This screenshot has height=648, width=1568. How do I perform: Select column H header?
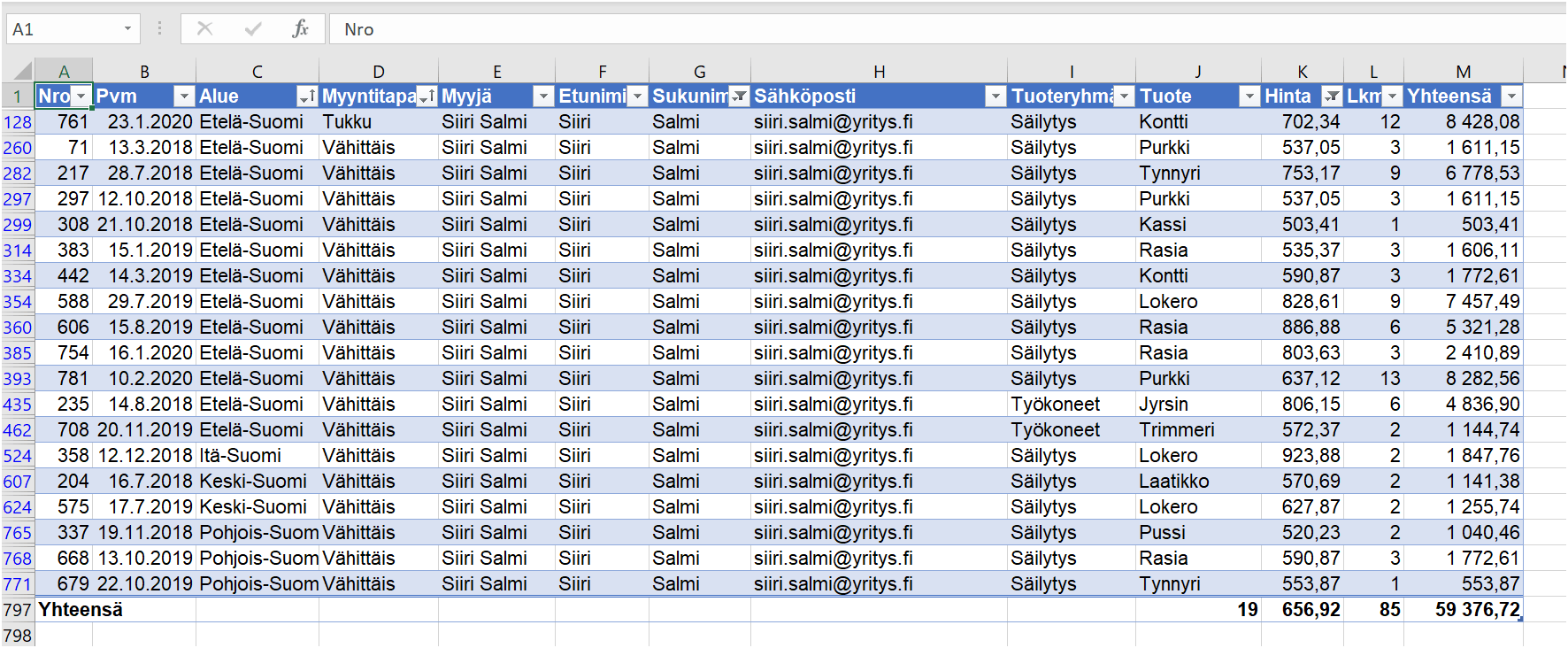tap(879, 71)
